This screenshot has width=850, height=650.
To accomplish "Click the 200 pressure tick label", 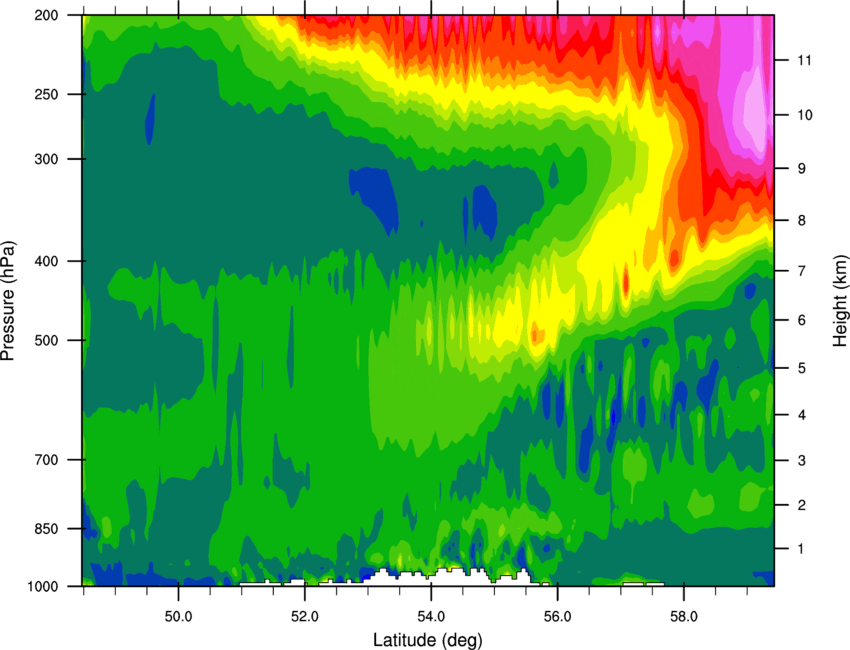I will [47, 15].
